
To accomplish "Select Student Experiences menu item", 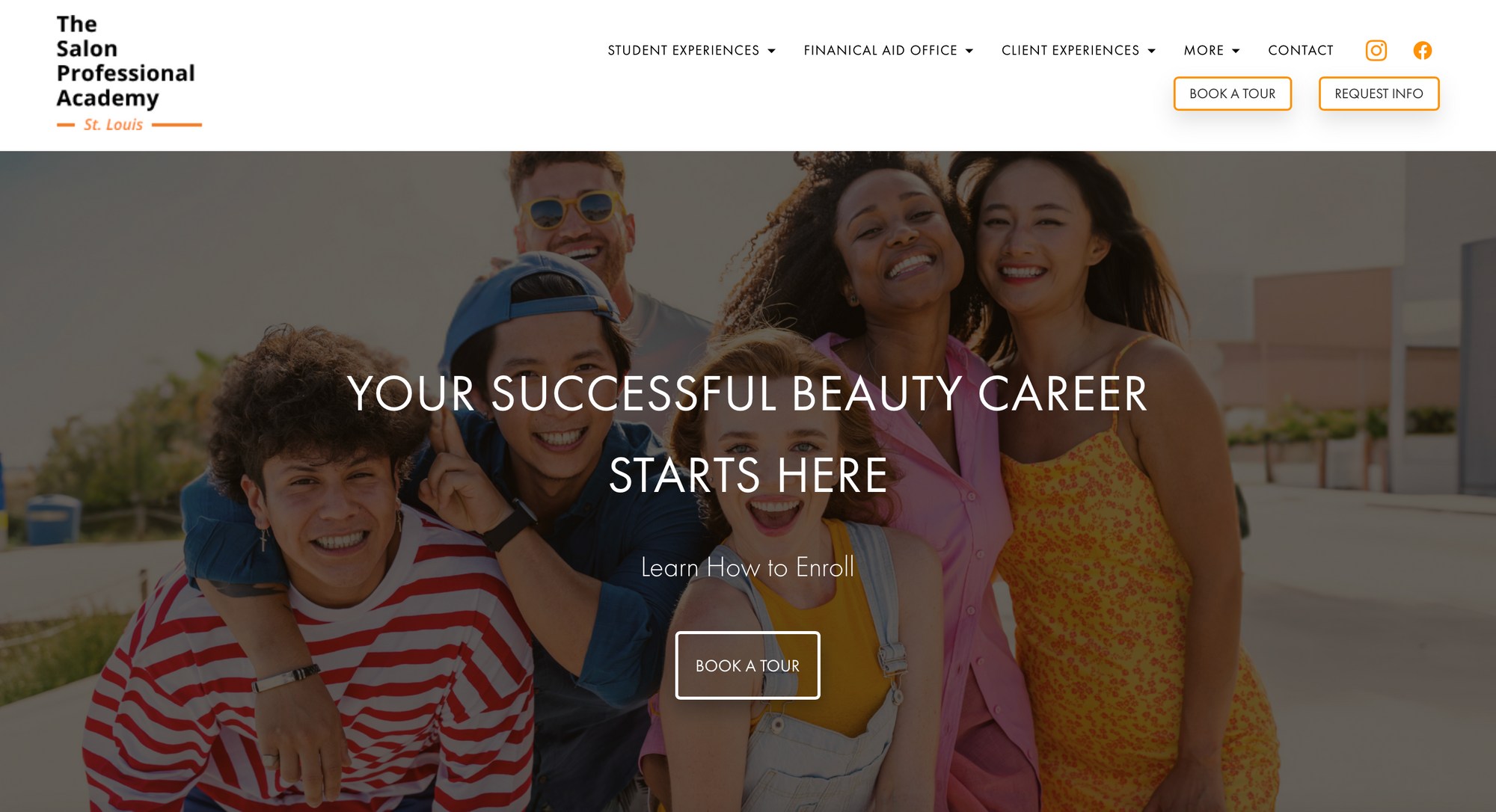I will pos(683,50).
